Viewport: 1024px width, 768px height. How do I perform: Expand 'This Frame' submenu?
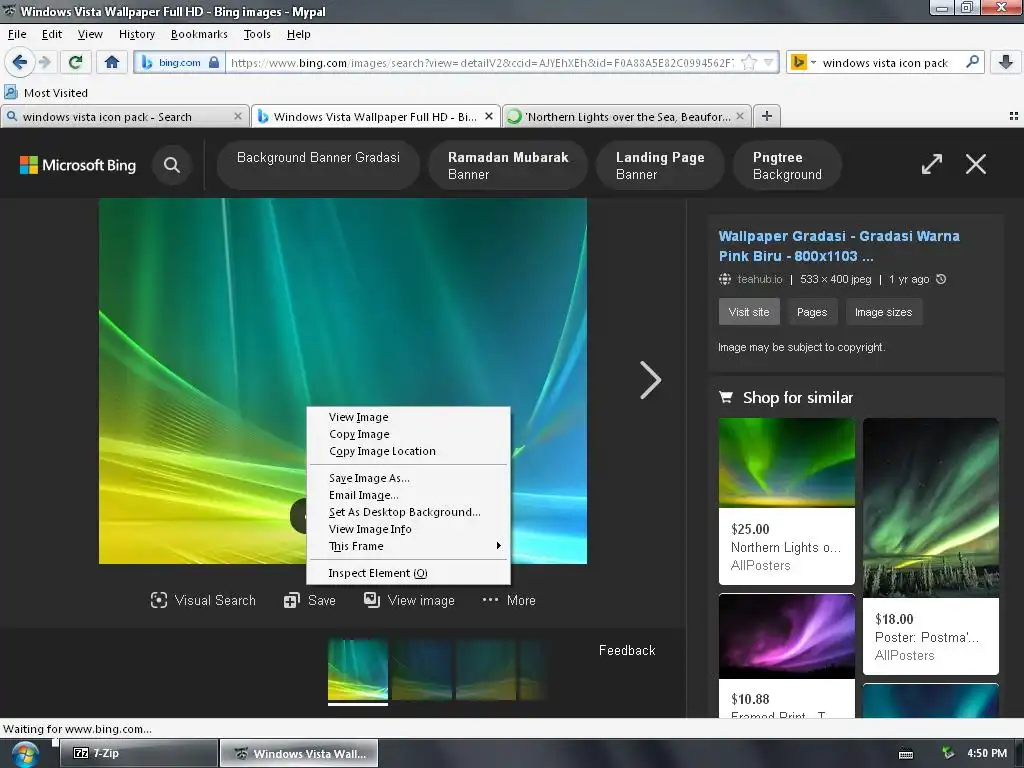(408, 546)
